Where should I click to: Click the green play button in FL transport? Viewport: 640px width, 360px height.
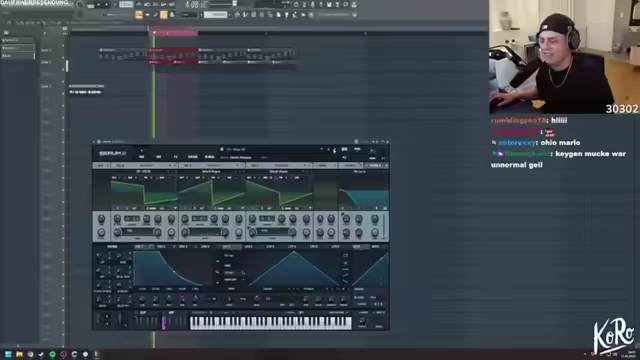[x=91, y=5]
